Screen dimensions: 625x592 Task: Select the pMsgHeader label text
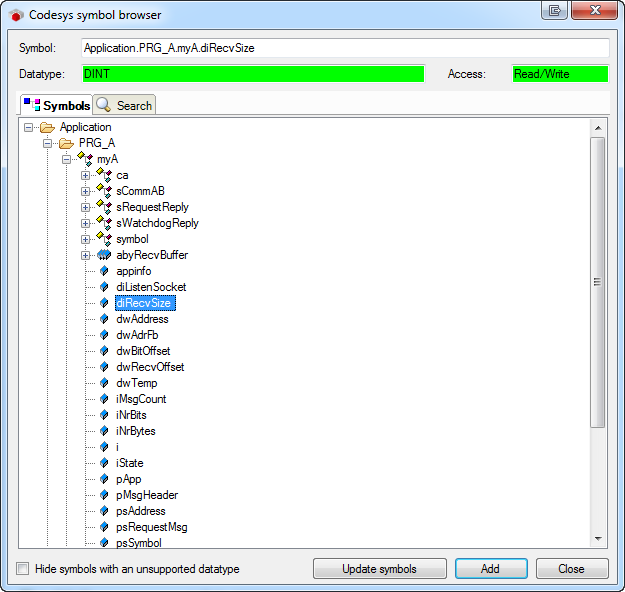147,495
